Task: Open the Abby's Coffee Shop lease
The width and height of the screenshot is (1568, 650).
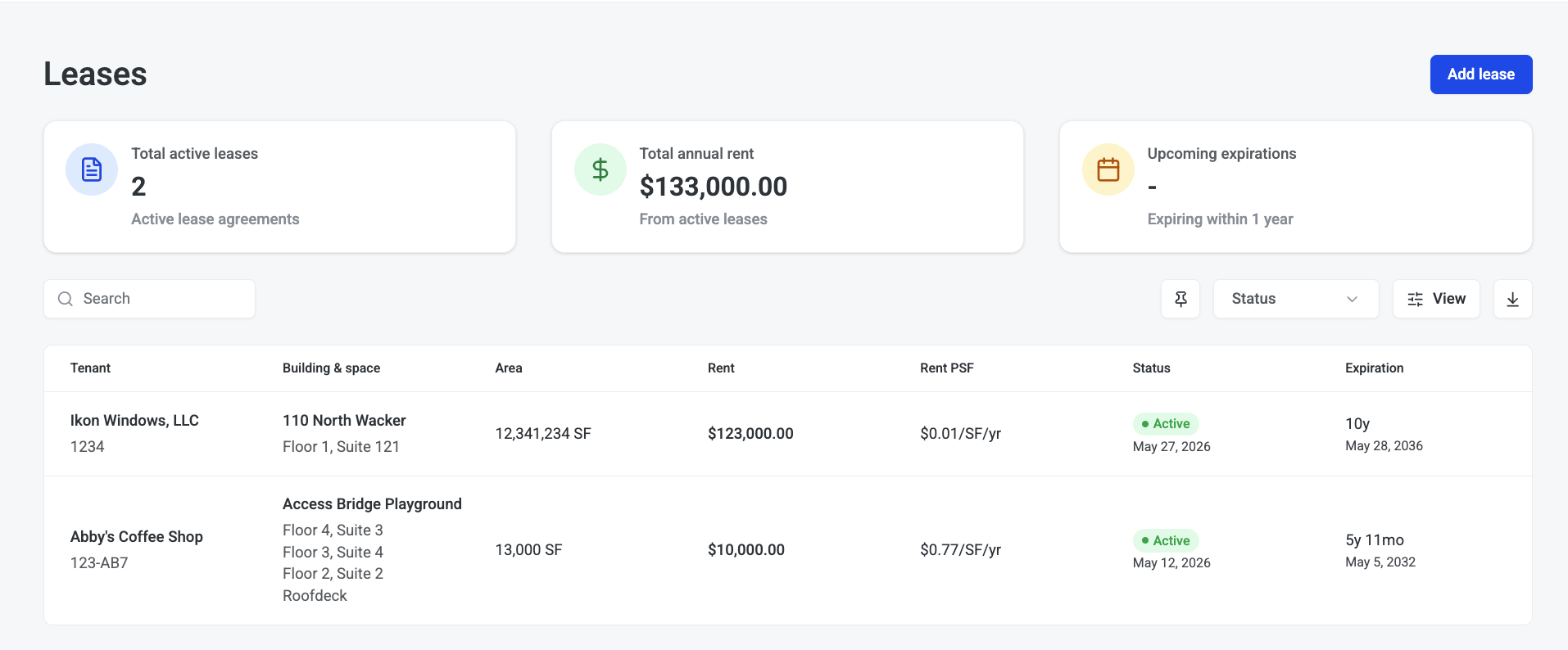Action: pos(137,537)
